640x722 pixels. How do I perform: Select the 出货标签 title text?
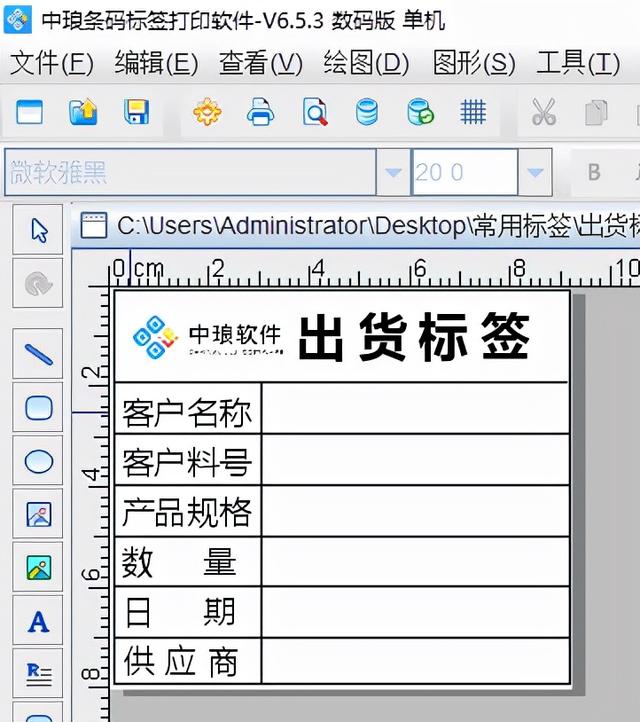click(x=414, y=337)
